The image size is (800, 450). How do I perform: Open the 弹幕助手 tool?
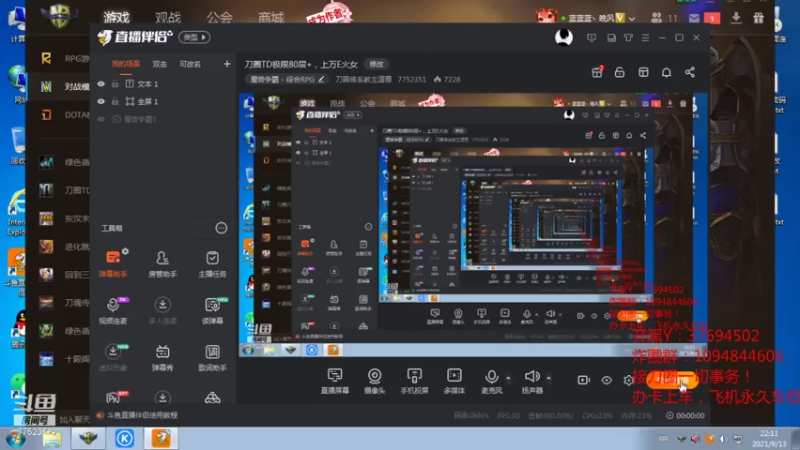pyautogui.click(x=113, y=264)
